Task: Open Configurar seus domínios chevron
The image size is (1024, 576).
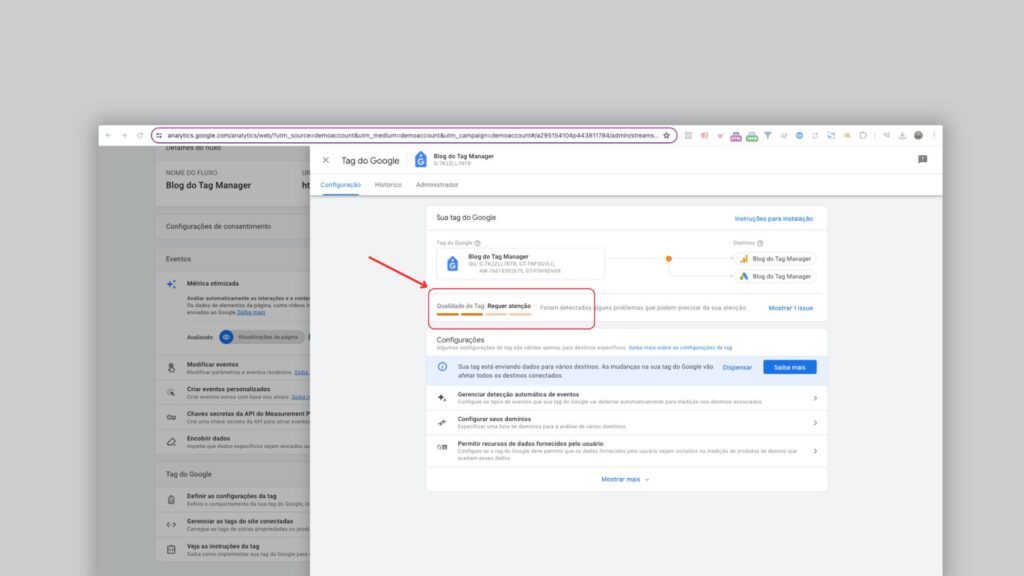Action: tap(815, 423)
